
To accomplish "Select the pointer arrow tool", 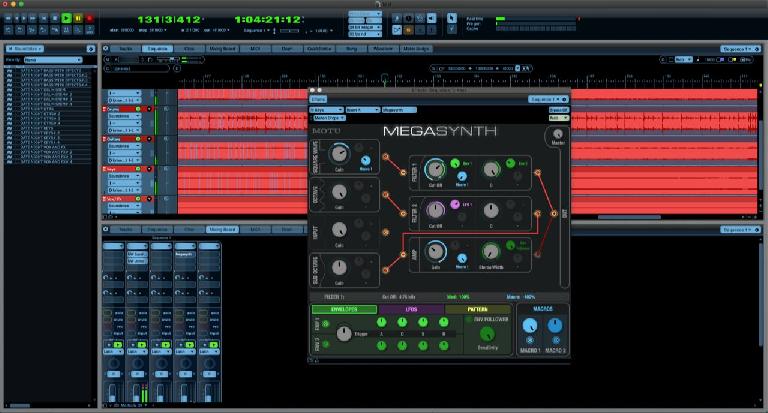I will point(452,18).
